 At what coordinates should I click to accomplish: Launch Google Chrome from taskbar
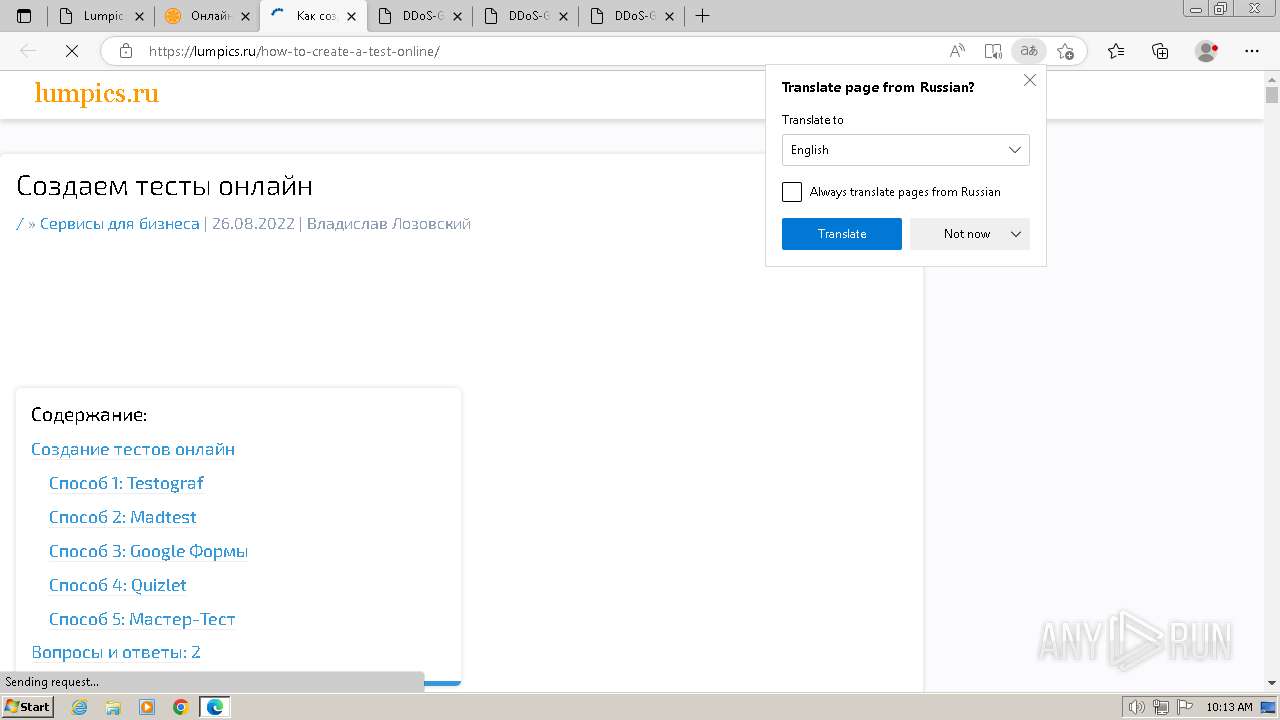coord(180,707)
